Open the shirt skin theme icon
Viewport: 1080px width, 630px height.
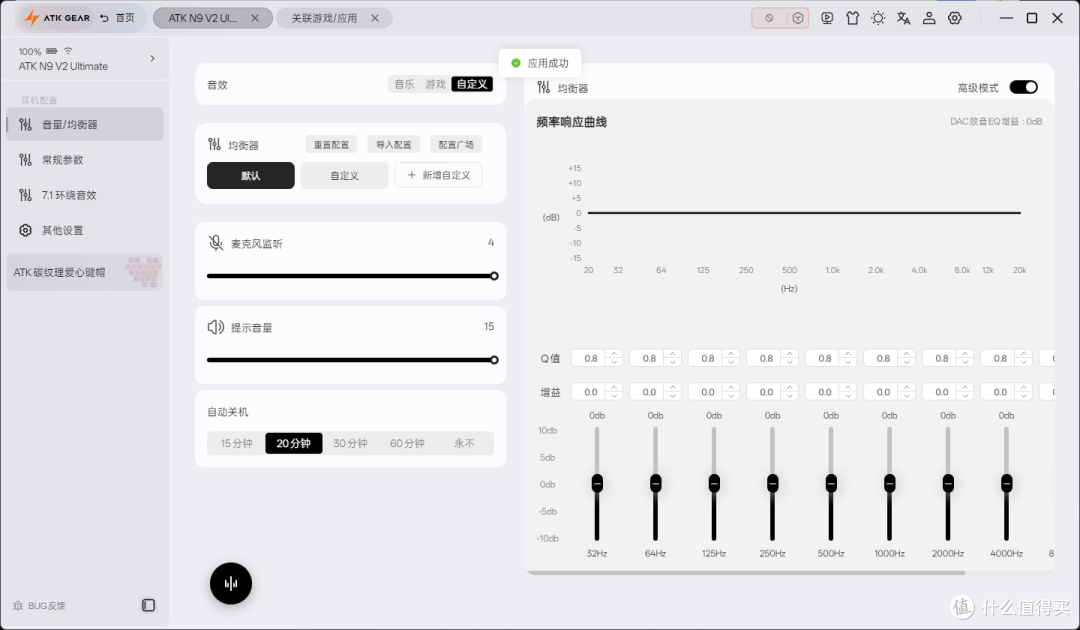point(853,18)
